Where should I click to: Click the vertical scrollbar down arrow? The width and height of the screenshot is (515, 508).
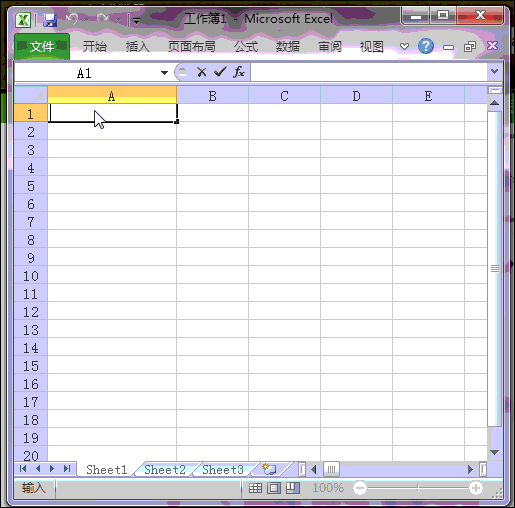[495, 452]
